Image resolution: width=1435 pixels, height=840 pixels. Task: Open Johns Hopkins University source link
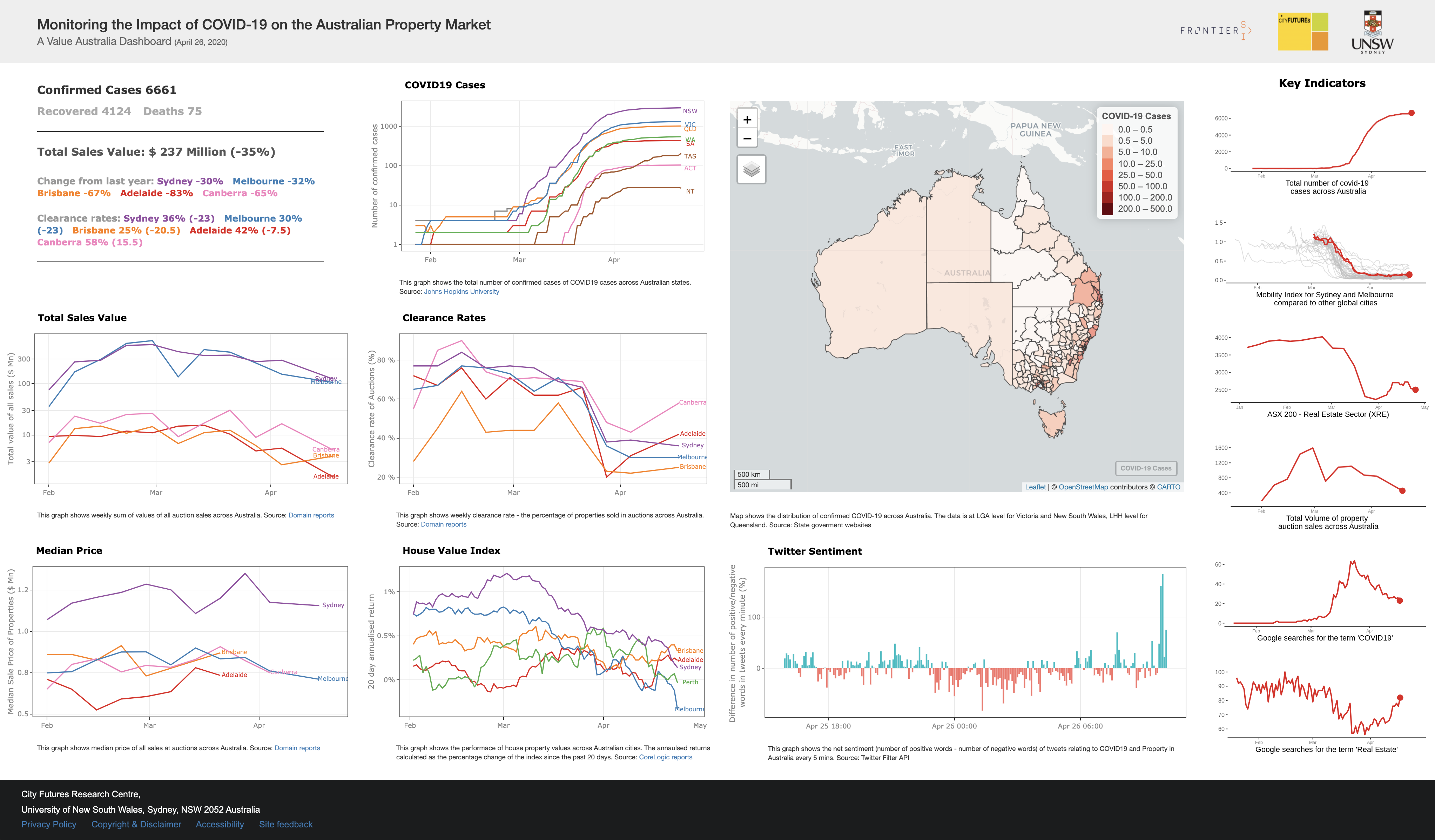click(x=461, y=291)
